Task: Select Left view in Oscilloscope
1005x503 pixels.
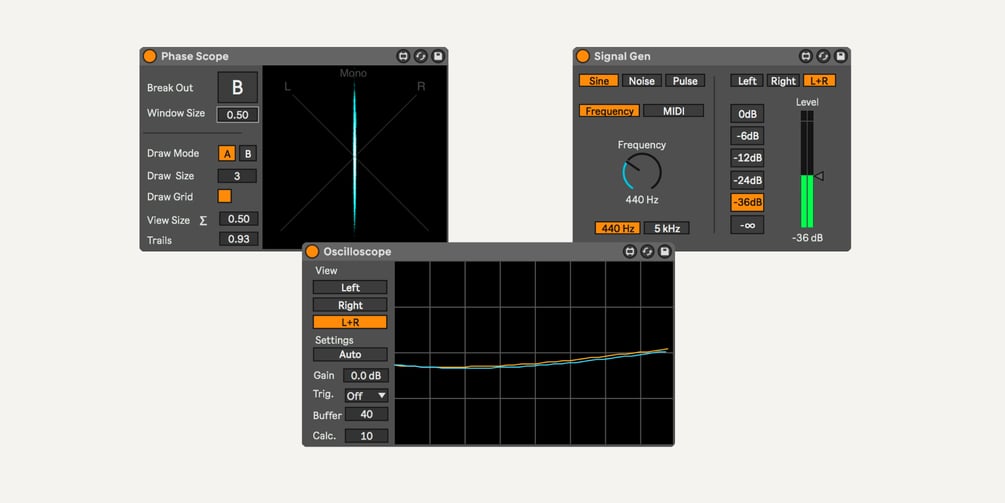Action: [350, 288]
